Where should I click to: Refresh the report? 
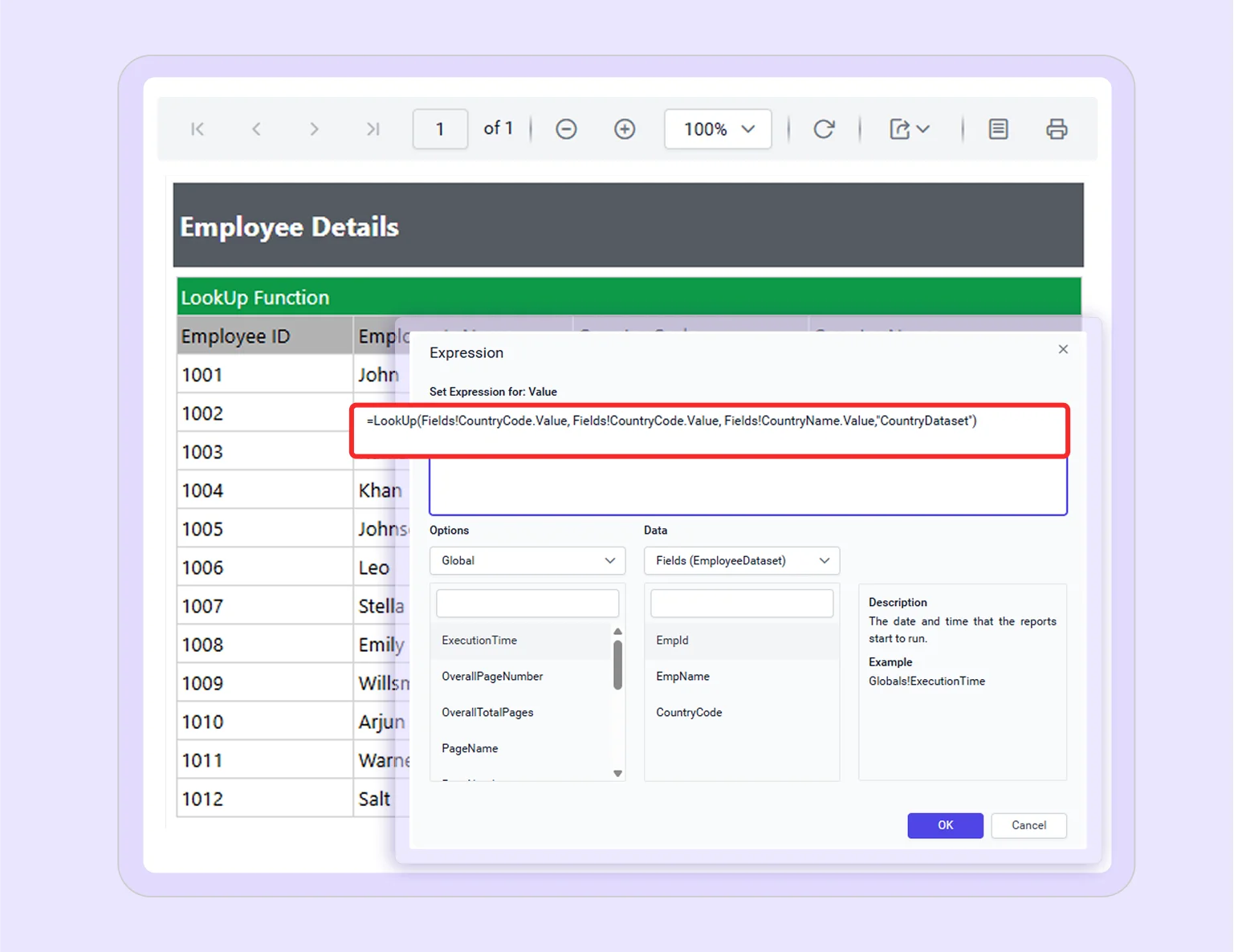click(825, 128)
